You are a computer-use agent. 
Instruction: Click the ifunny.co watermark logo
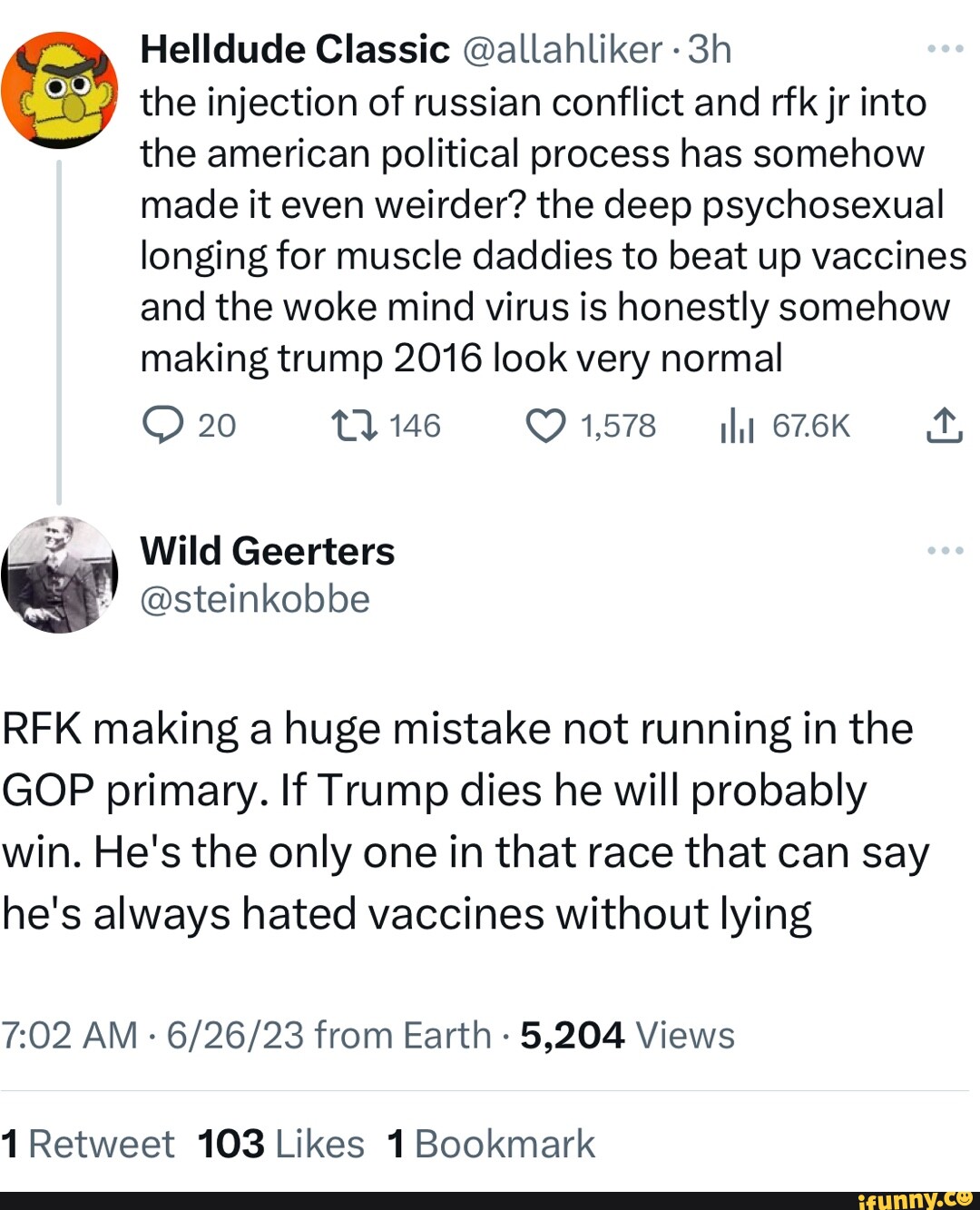click(x=915, y=1199)
